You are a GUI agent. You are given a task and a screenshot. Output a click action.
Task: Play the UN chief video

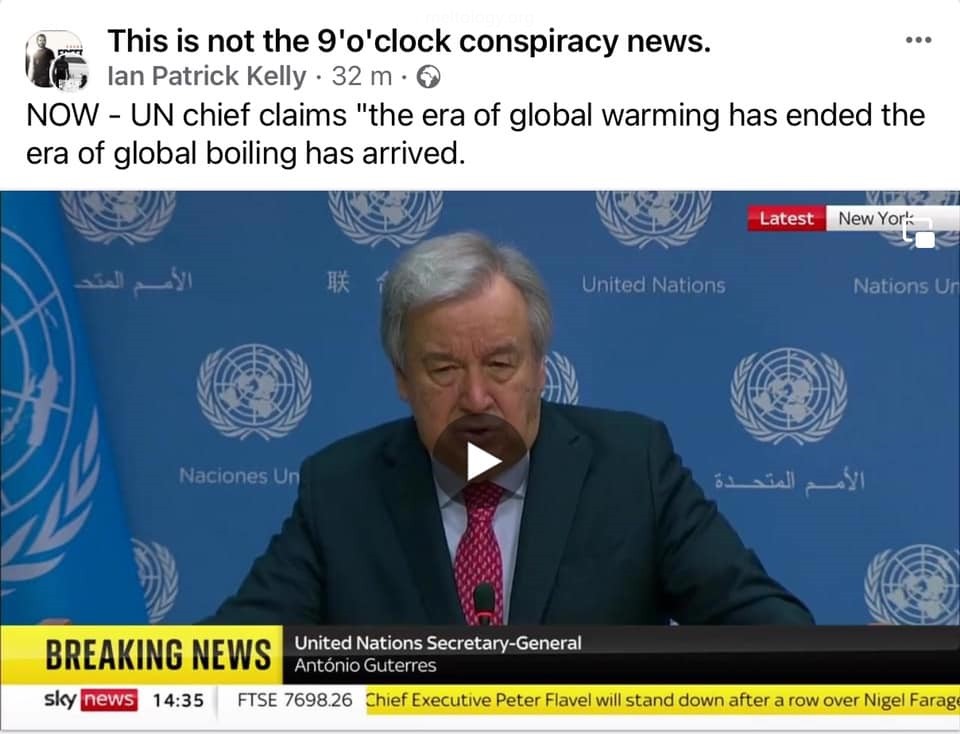[480, 462]
